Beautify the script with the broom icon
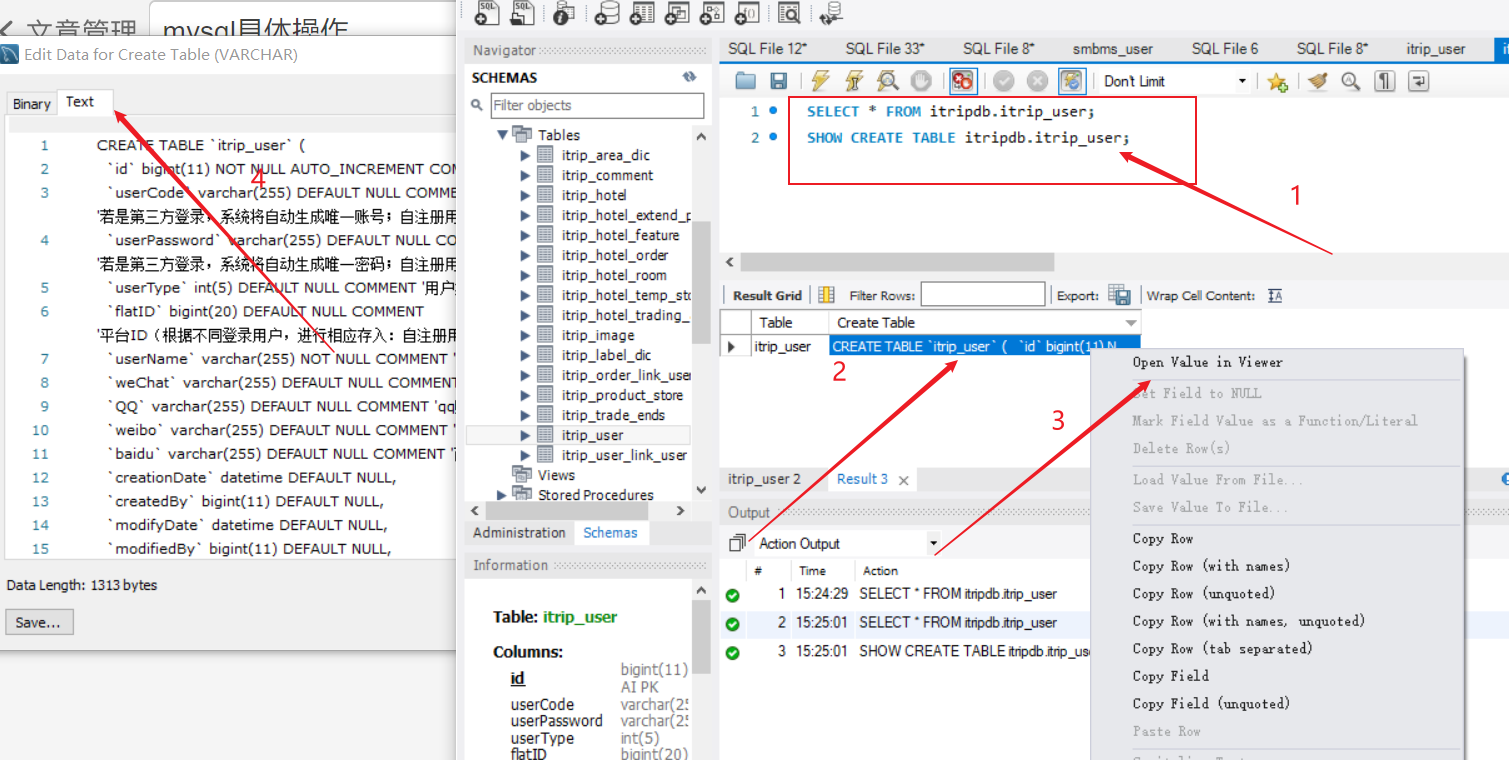 (1316, 80)
